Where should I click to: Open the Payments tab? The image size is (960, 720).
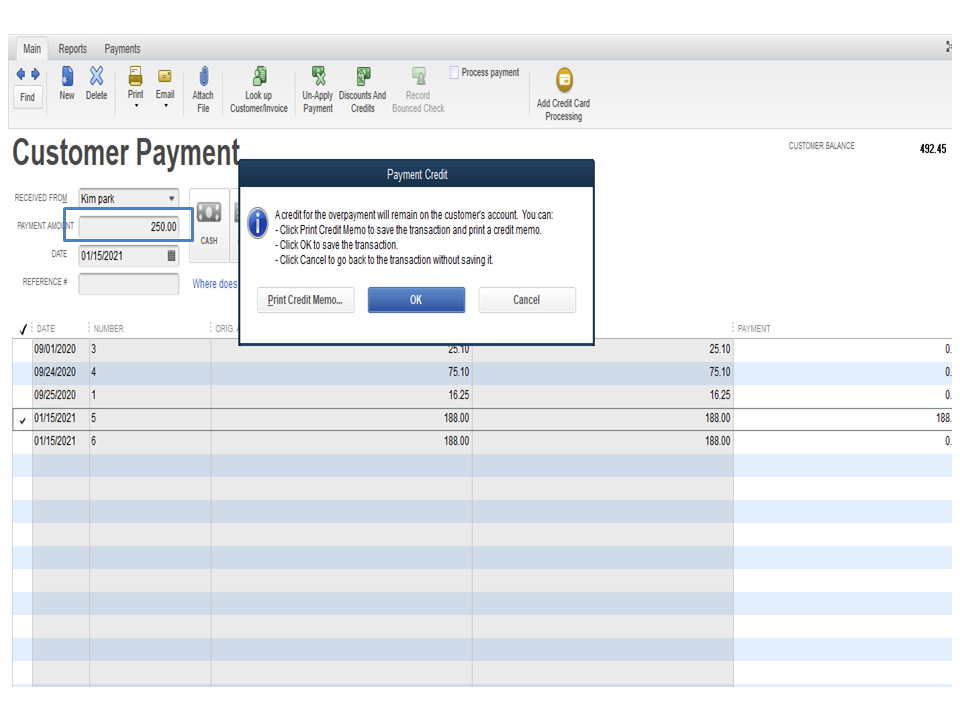pyautogui.click(x=122, y=48)
